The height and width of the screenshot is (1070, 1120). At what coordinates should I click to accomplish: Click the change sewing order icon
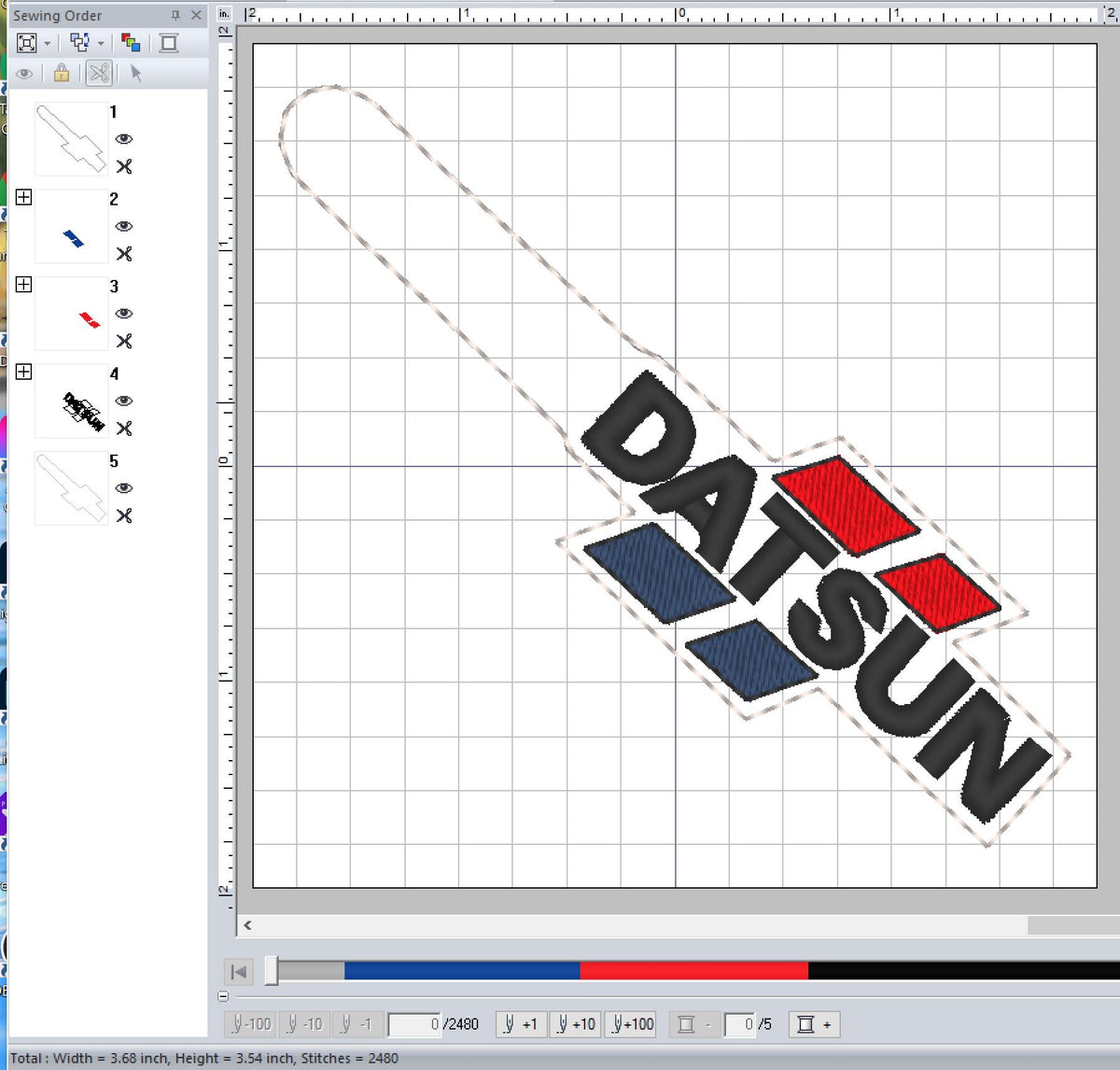click(x=79, y=43)
